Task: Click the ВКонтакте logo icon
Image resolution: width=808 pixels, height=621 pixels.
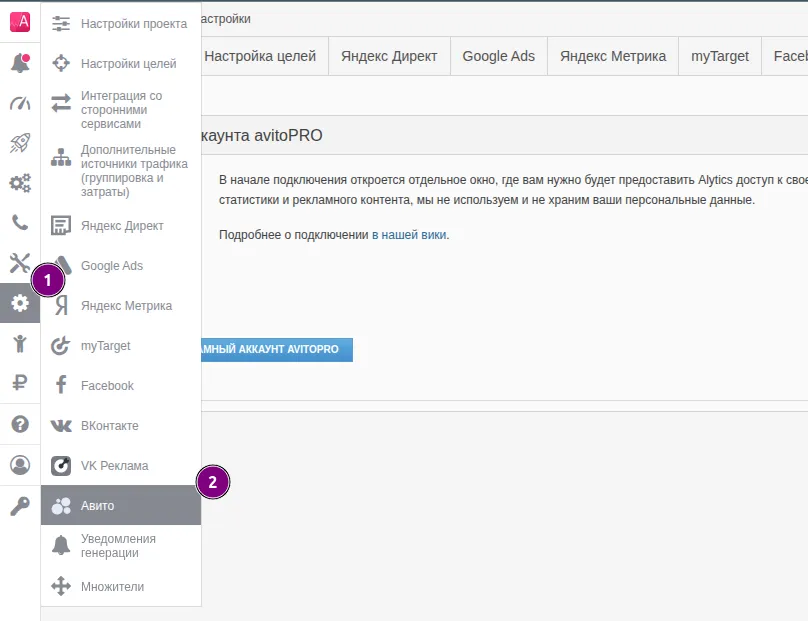Action: pos(61,426)
